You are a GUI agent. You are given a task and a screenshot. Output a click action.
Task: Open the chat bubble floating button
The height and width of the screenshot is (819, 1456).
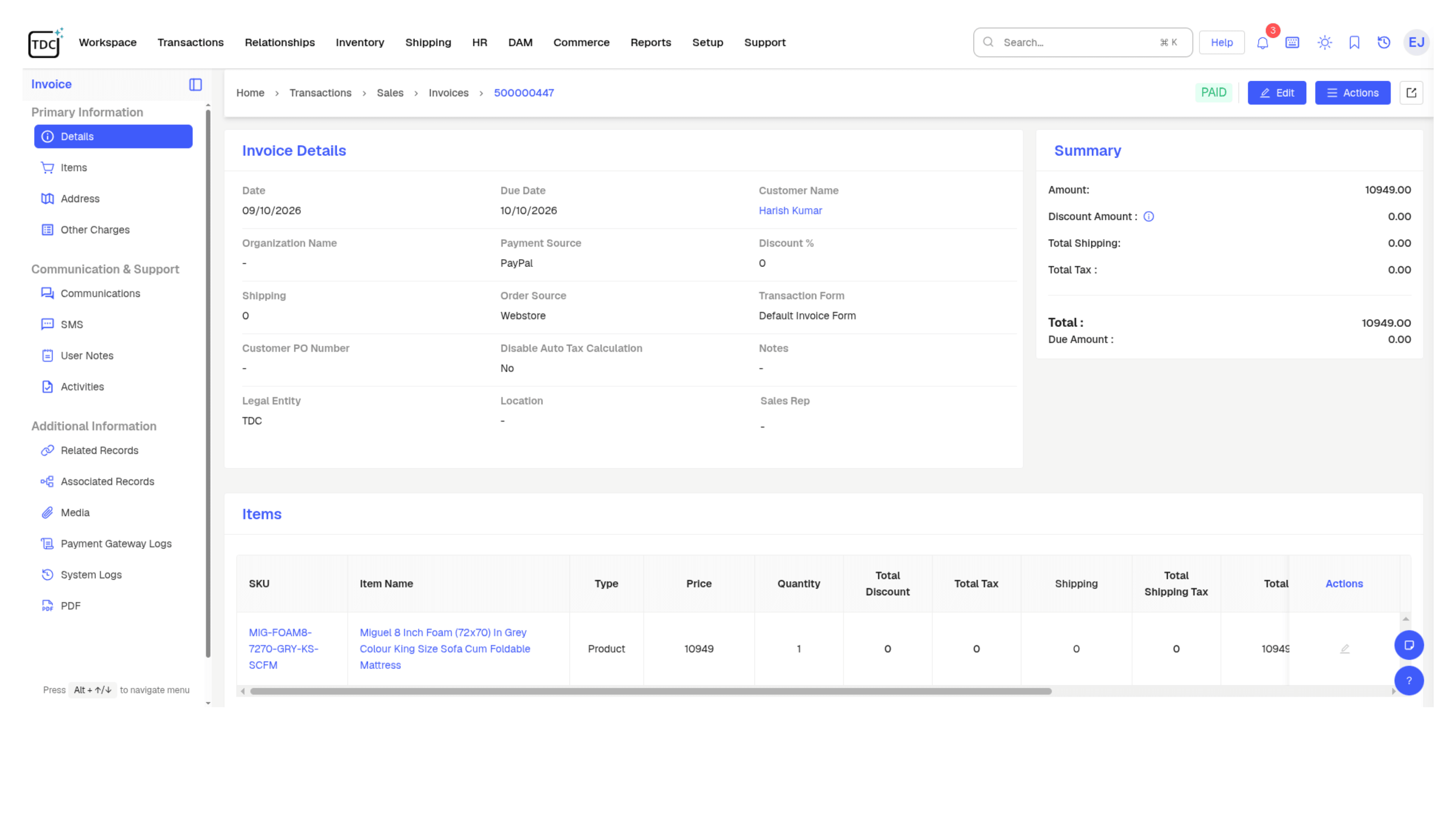pos(1409,645)
